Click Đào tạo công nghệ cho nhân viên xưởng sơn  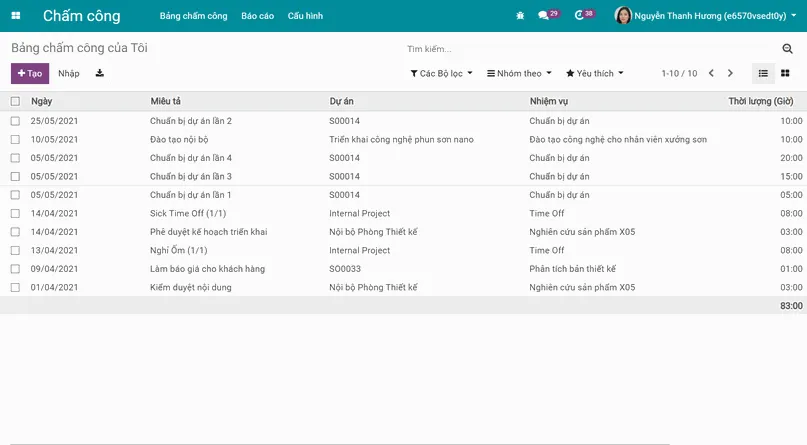point(618,139)
